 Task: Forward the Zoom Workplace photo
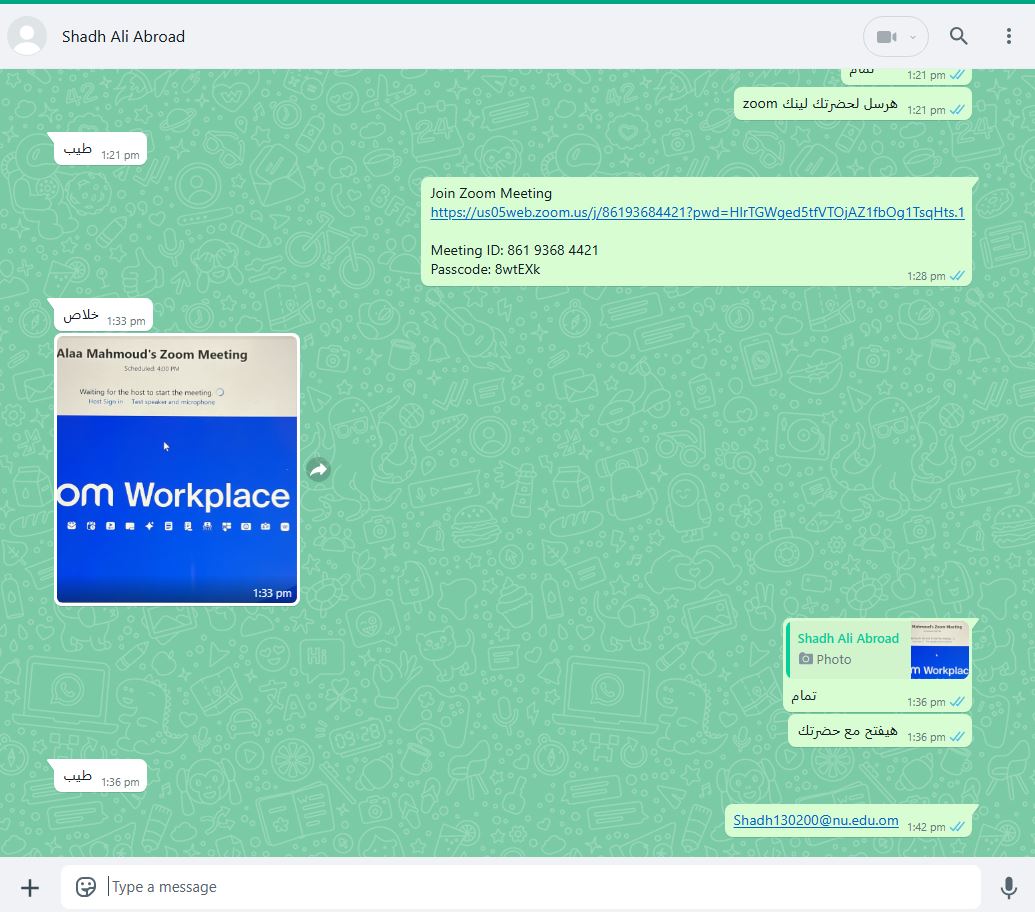click(x=319, y=469)
